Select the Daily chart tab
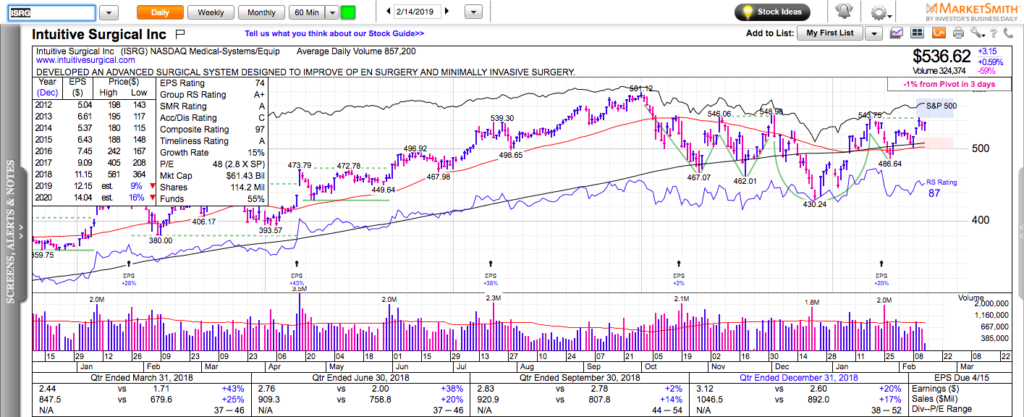This screenshot has height=417, width=1024. (160, 12)
